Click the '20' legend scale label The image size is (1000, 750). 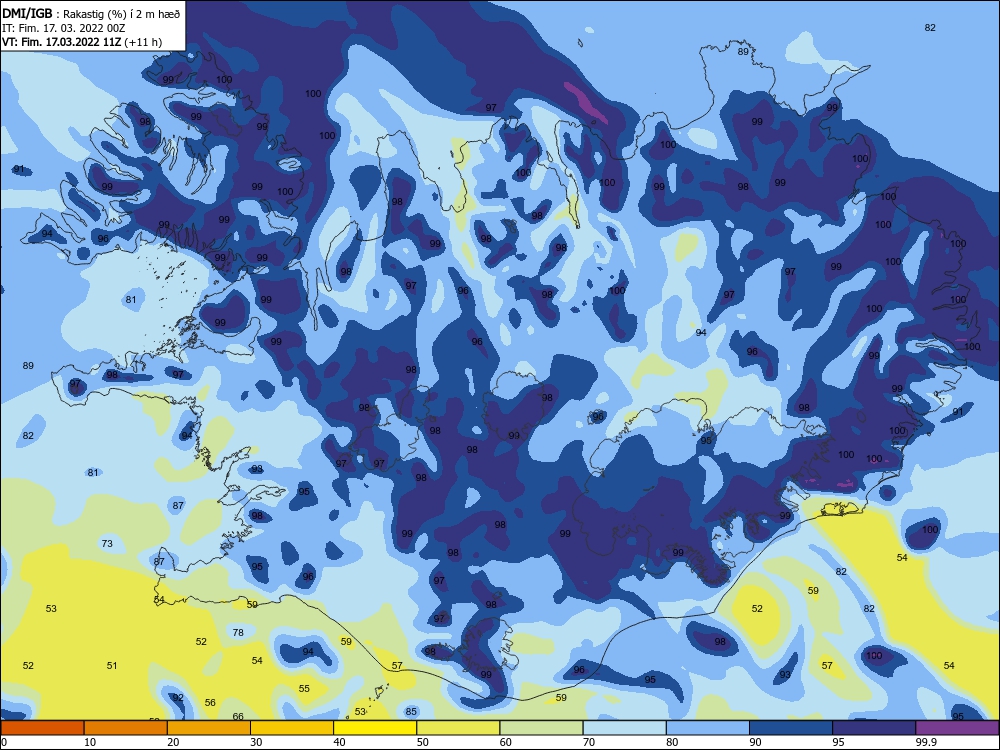173,742
